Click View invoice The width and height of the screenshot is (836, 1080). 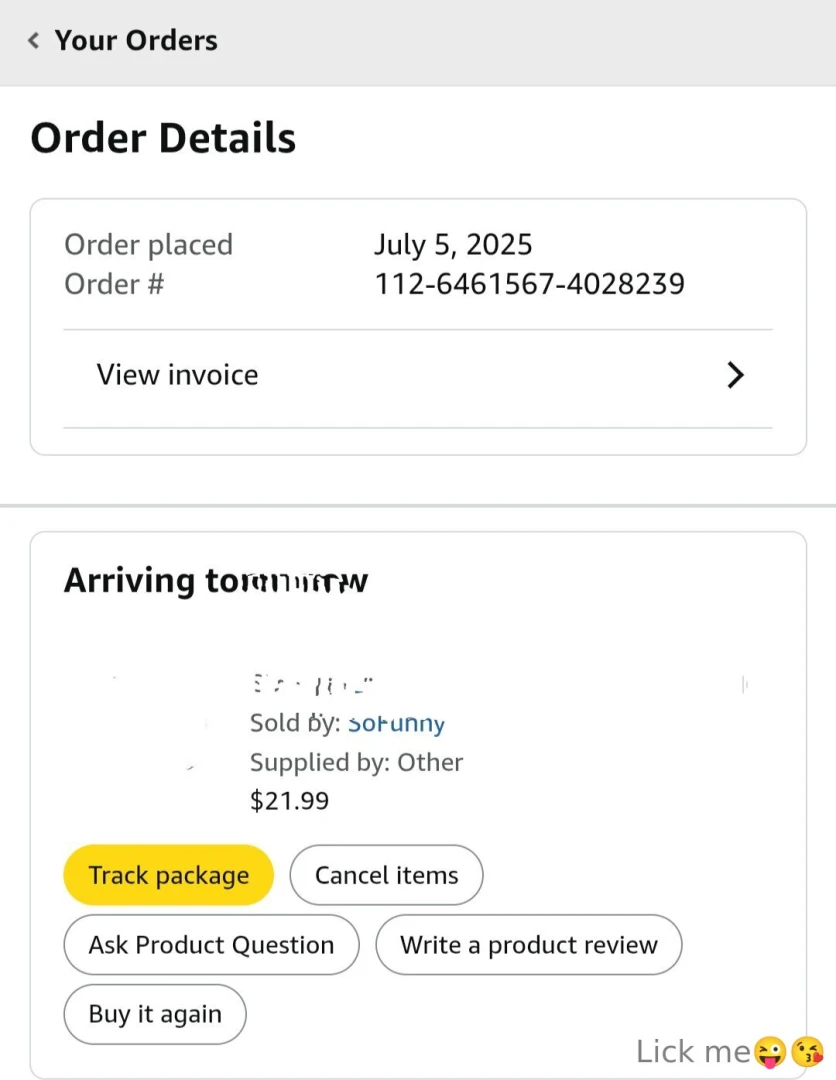click(x=177, y=375)
